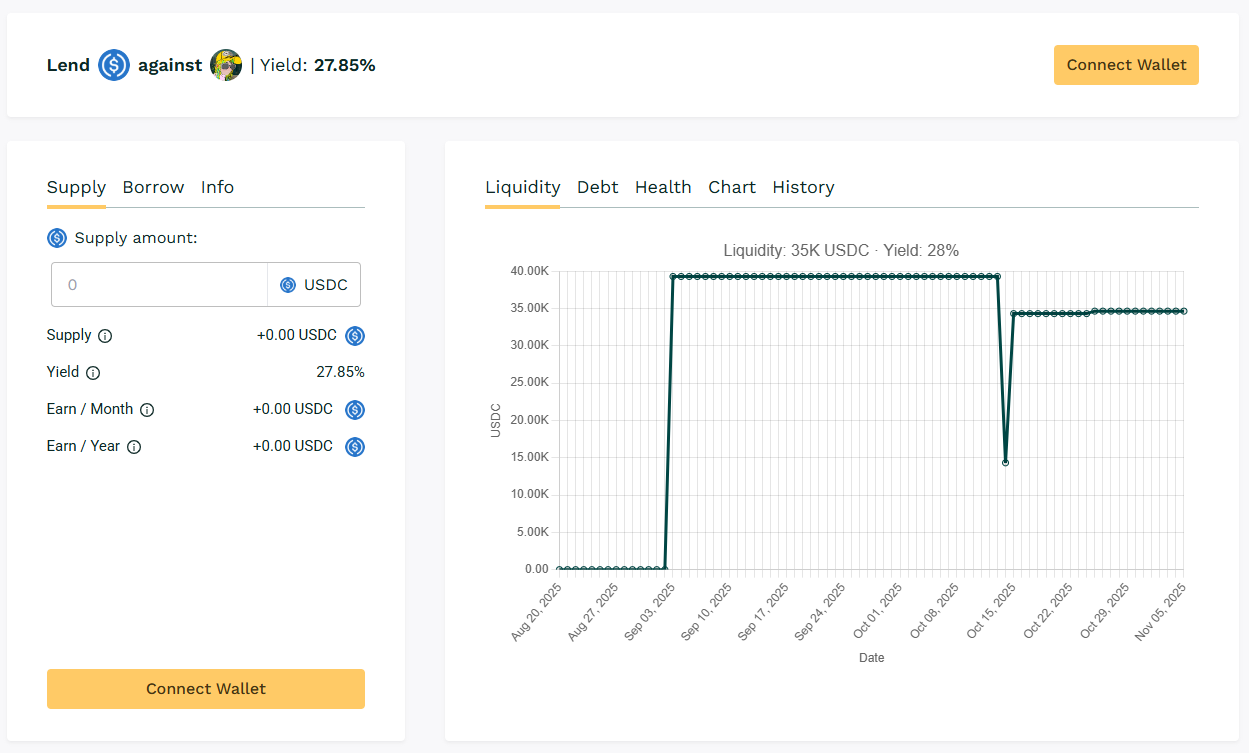Open the Earn / Year info tooltip icon
This screenshot has height=753, width=1249.
coord(134,447)
